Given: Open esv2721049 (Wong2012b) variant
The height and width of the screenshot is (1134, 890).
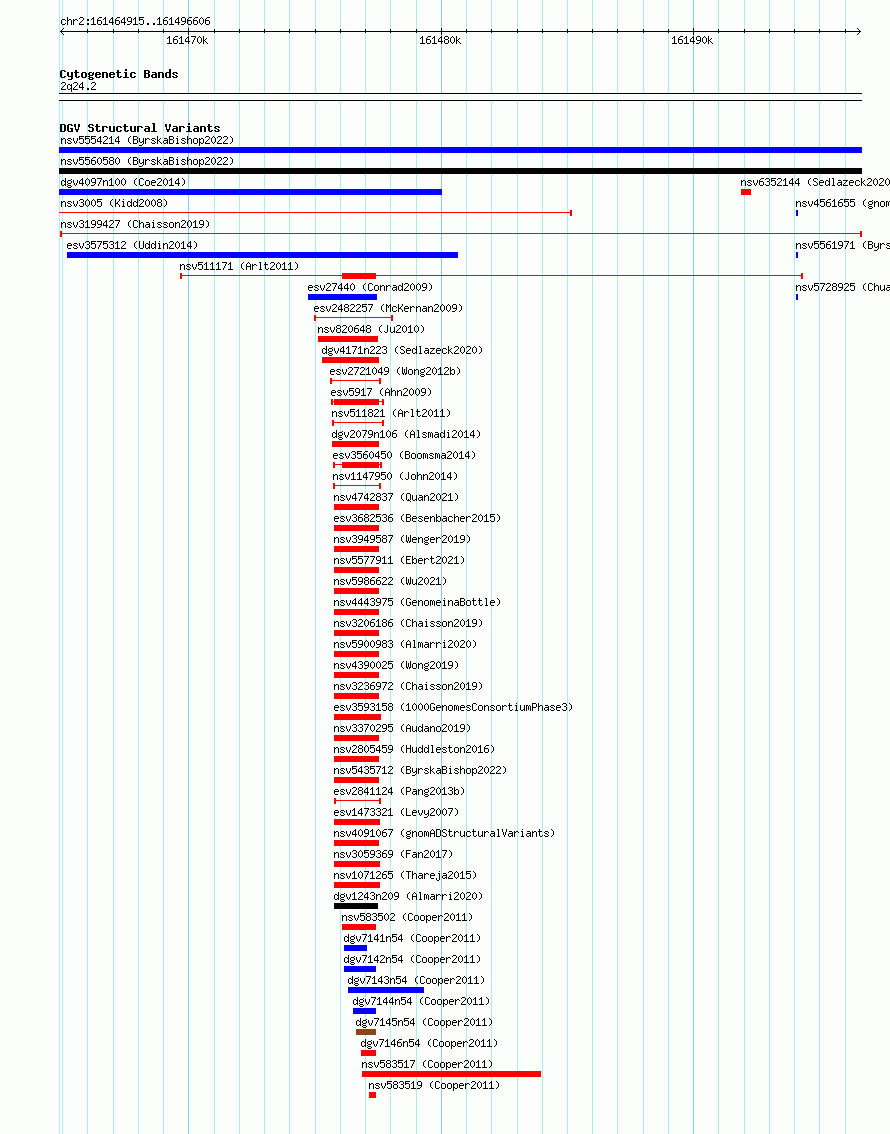Looking at the screenshot, I should pyautogui.click(x=395, y=371).
